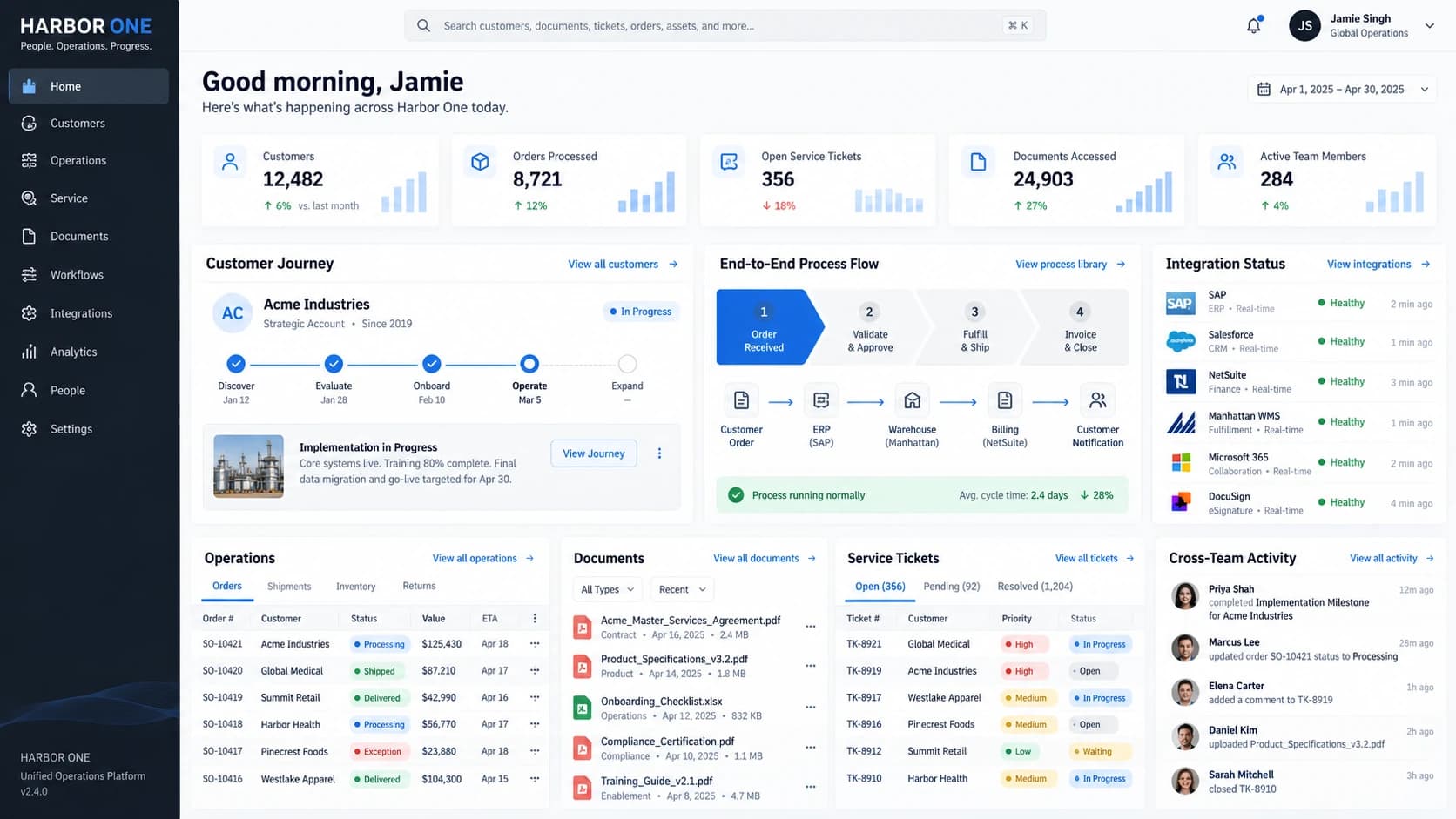Click the DocuSign logo icon

1181,502
